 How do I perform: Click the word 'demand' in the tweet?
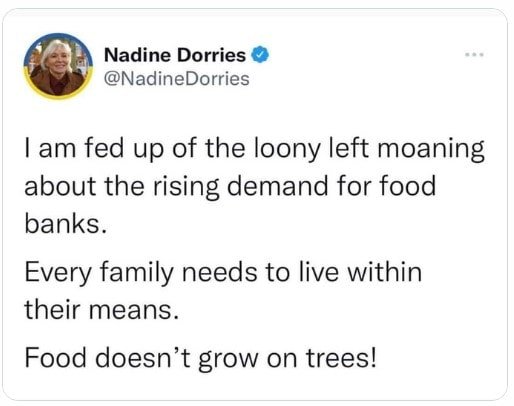tap(277, 186)
